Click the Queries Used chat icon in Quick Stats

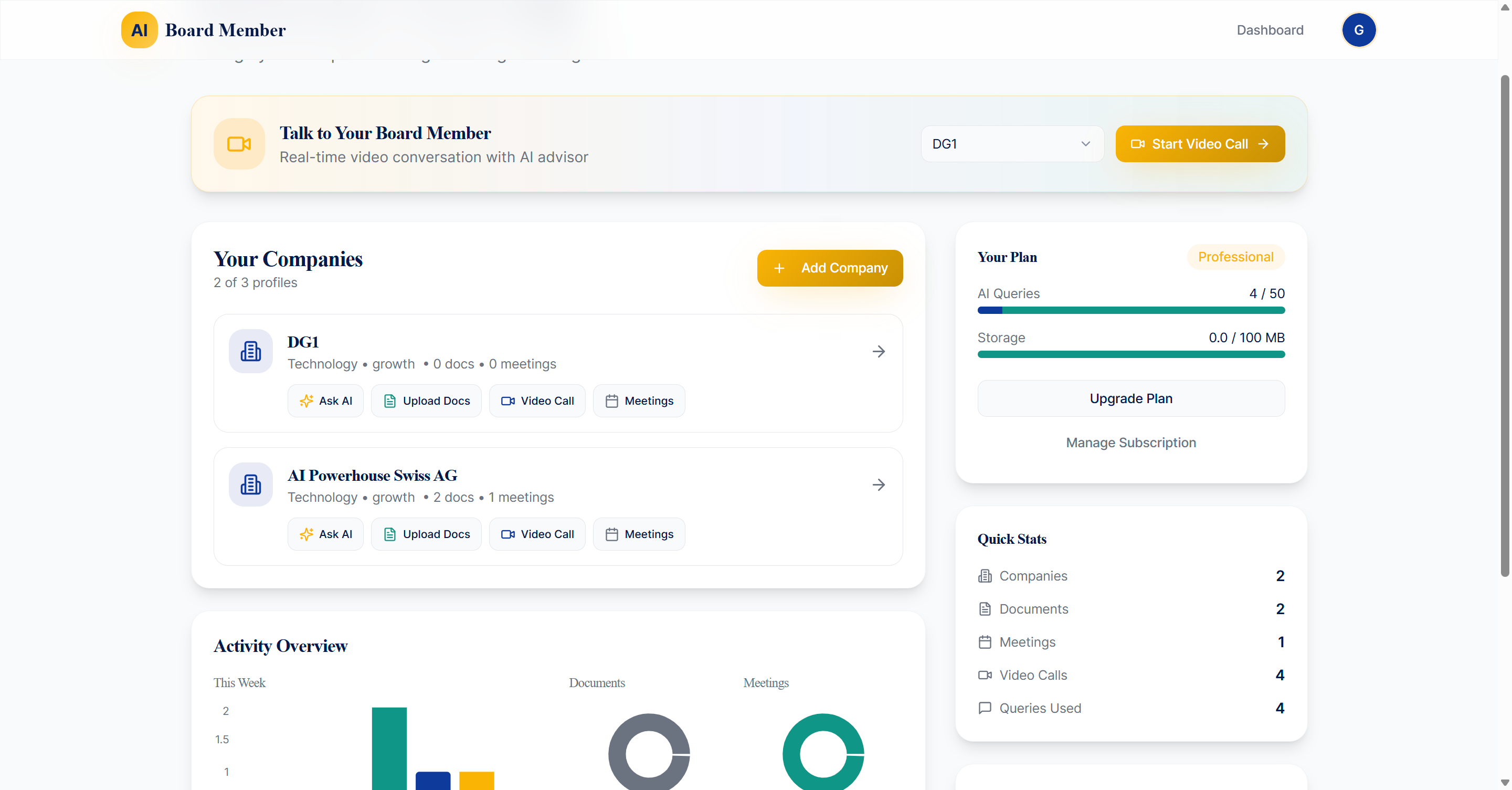(986, 708)
